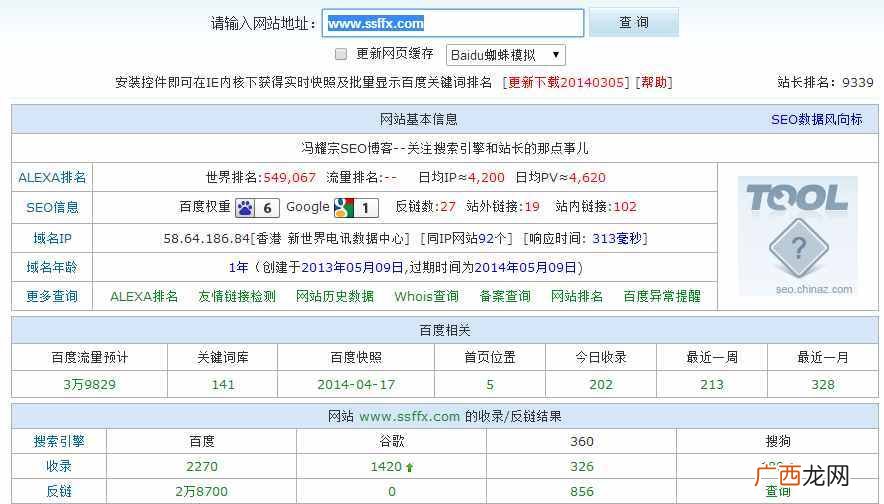
Task: Click the 站内链接 value 102
Action: (x=625, y=207)
